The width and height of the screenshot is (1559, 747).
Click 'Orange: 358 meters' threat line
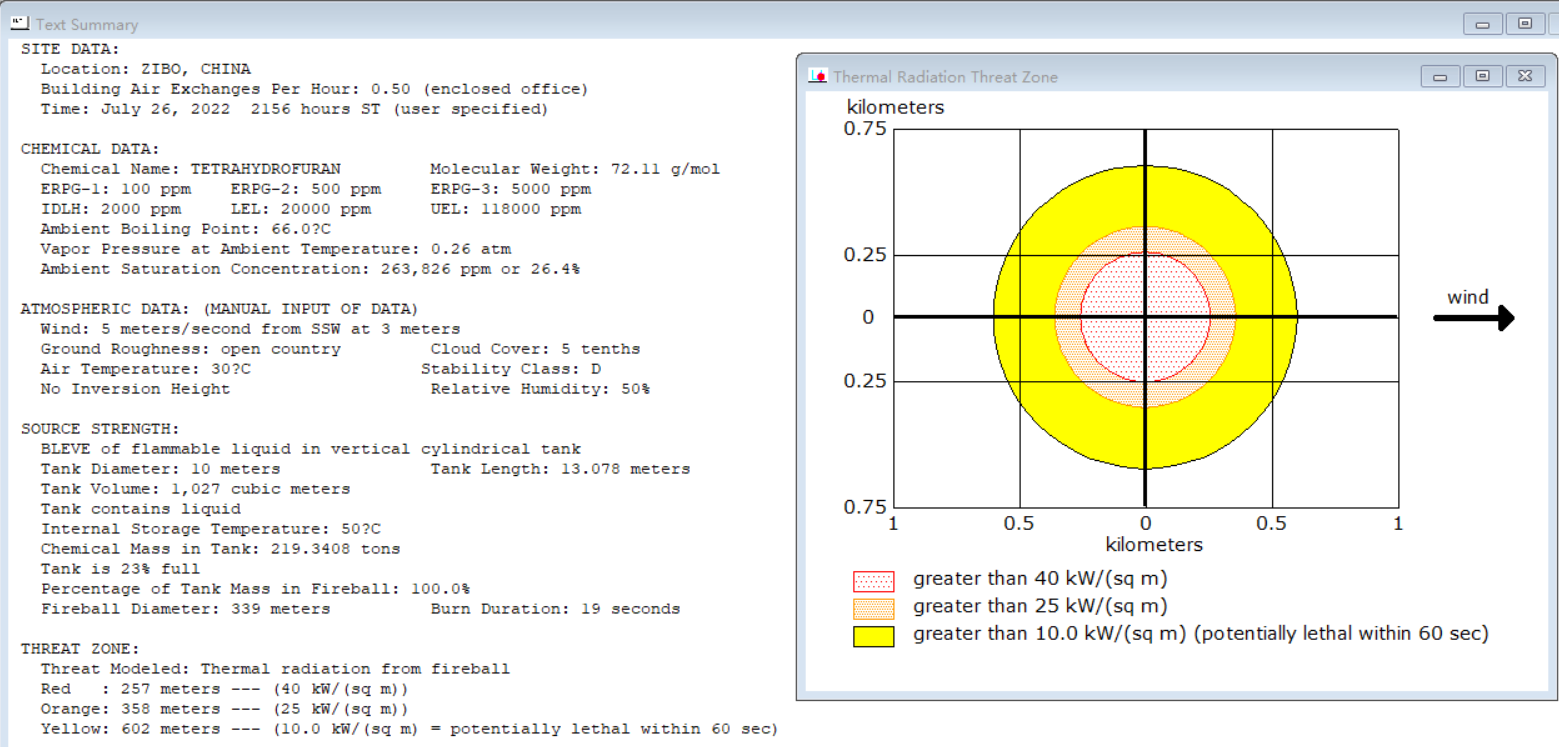226,709
